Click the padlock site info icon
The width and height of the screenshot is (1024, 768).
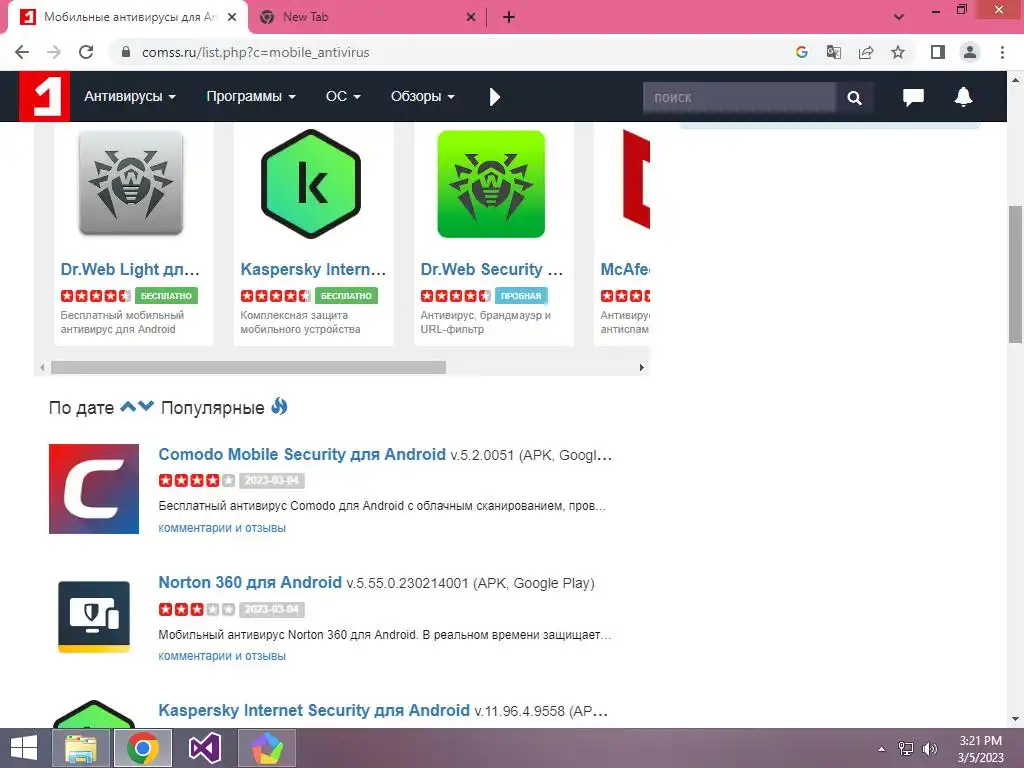[127, 52]
